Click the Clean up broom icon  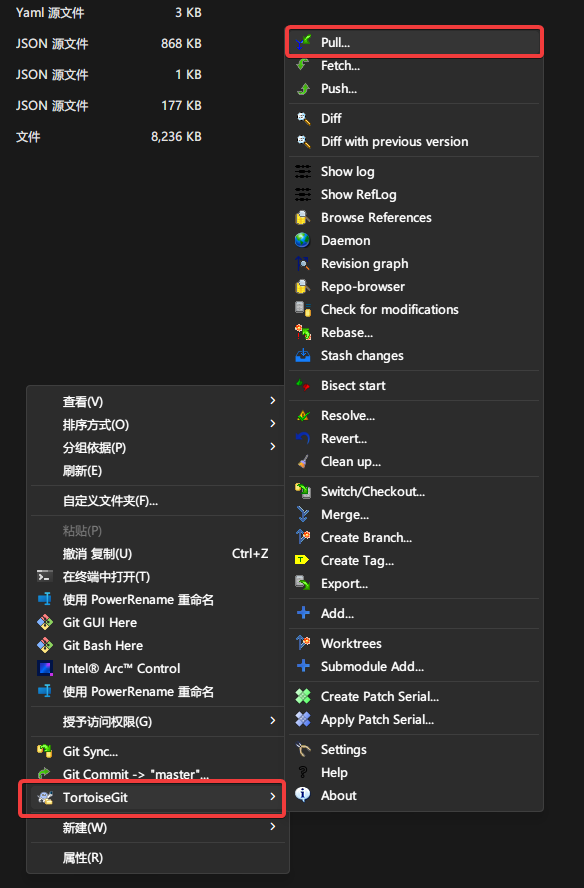(x=303, y=462)
